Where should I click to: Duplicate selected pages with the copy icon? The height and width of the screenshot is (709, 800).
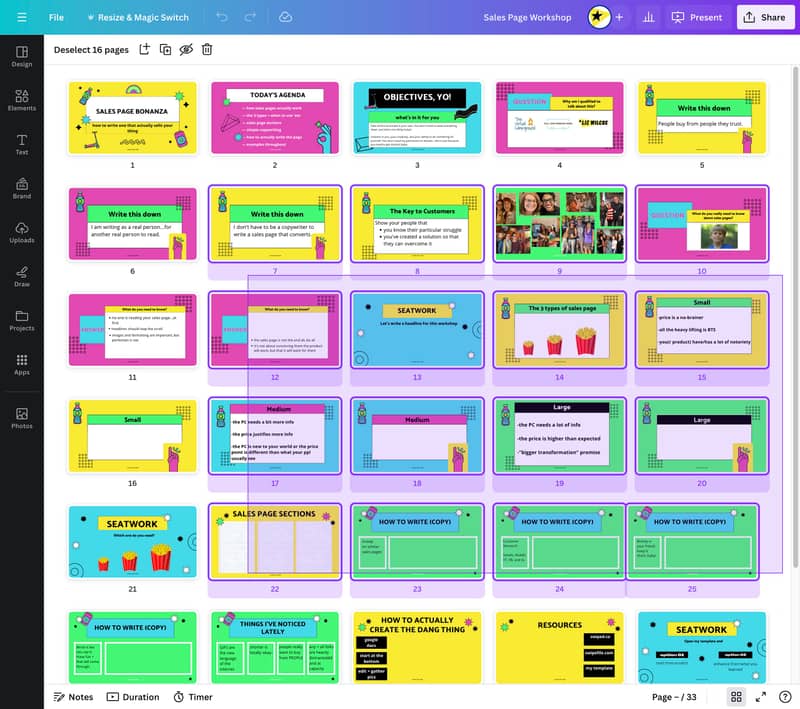pyautogui.click(x=165, y=49)
